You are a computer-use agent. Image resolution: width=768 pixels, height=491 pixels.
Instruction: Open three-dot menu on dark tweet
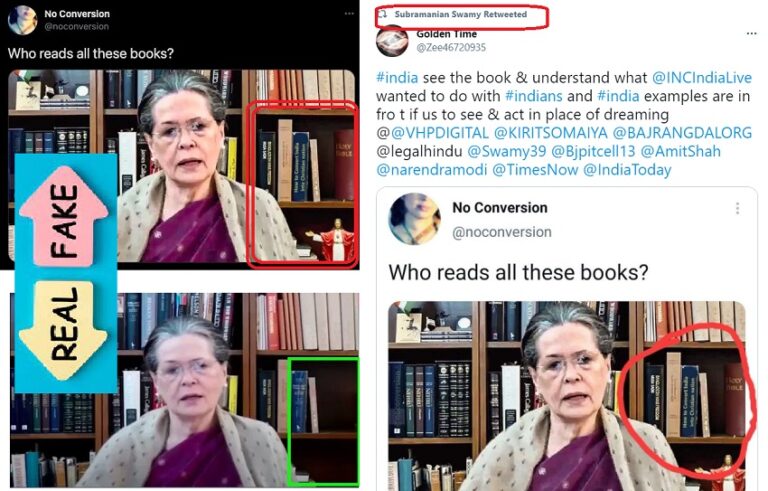click(x=349, y=14)
